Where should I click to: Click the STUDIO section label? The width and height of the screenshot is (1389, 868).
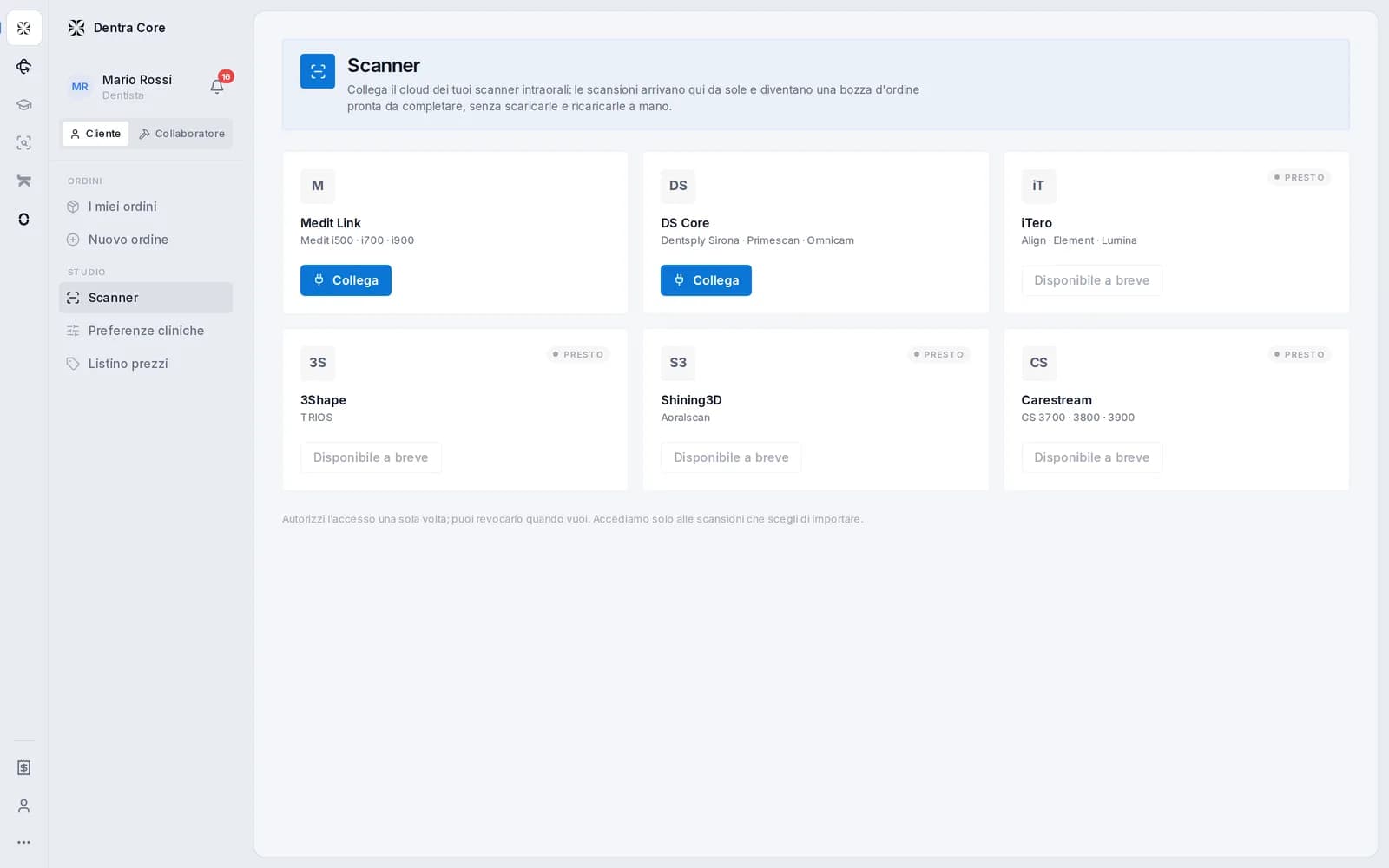pyautogui.click(x=87, y=273)
